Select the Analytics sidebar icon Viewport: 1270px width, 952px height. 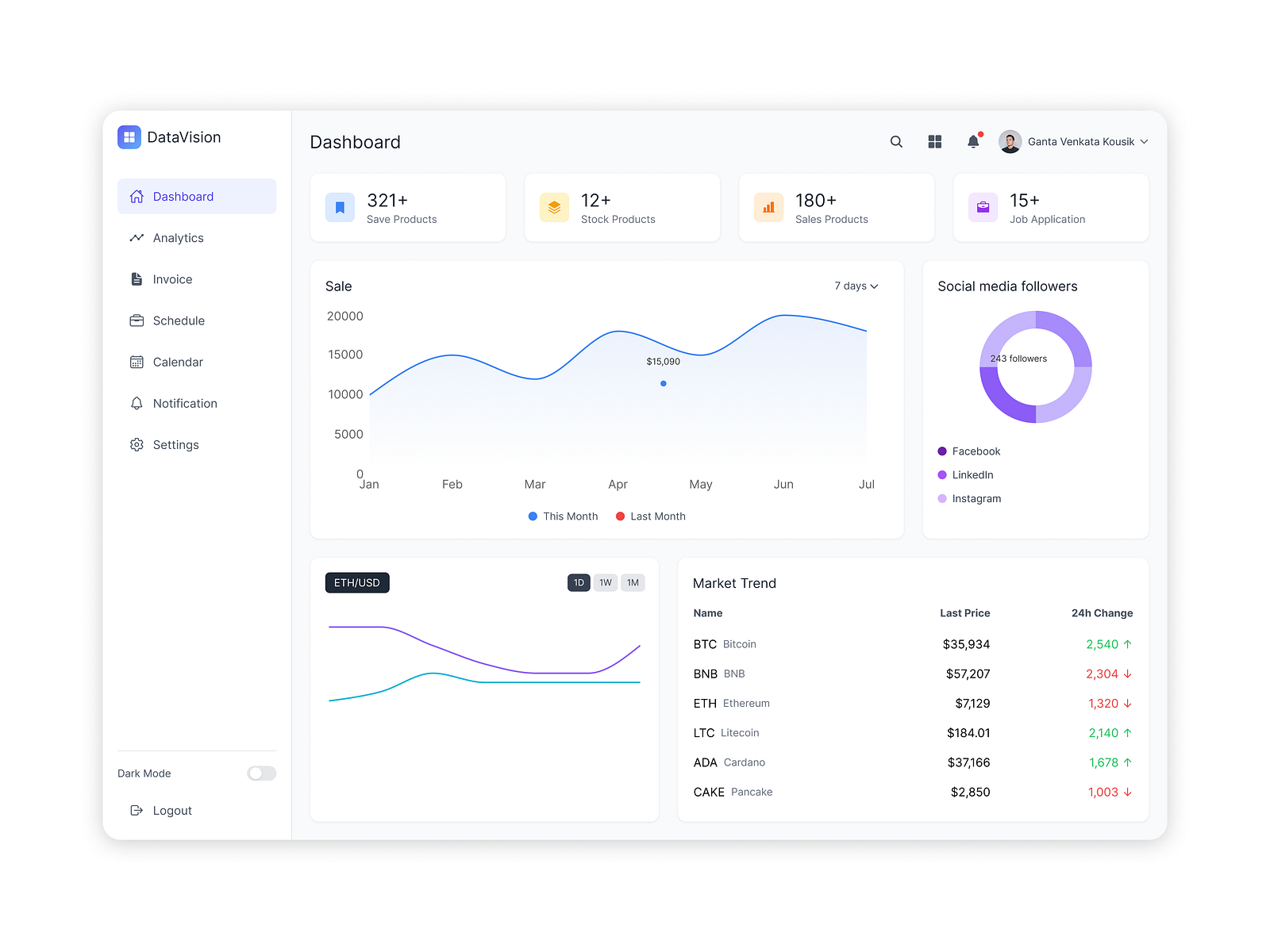(x=136, y=237)
